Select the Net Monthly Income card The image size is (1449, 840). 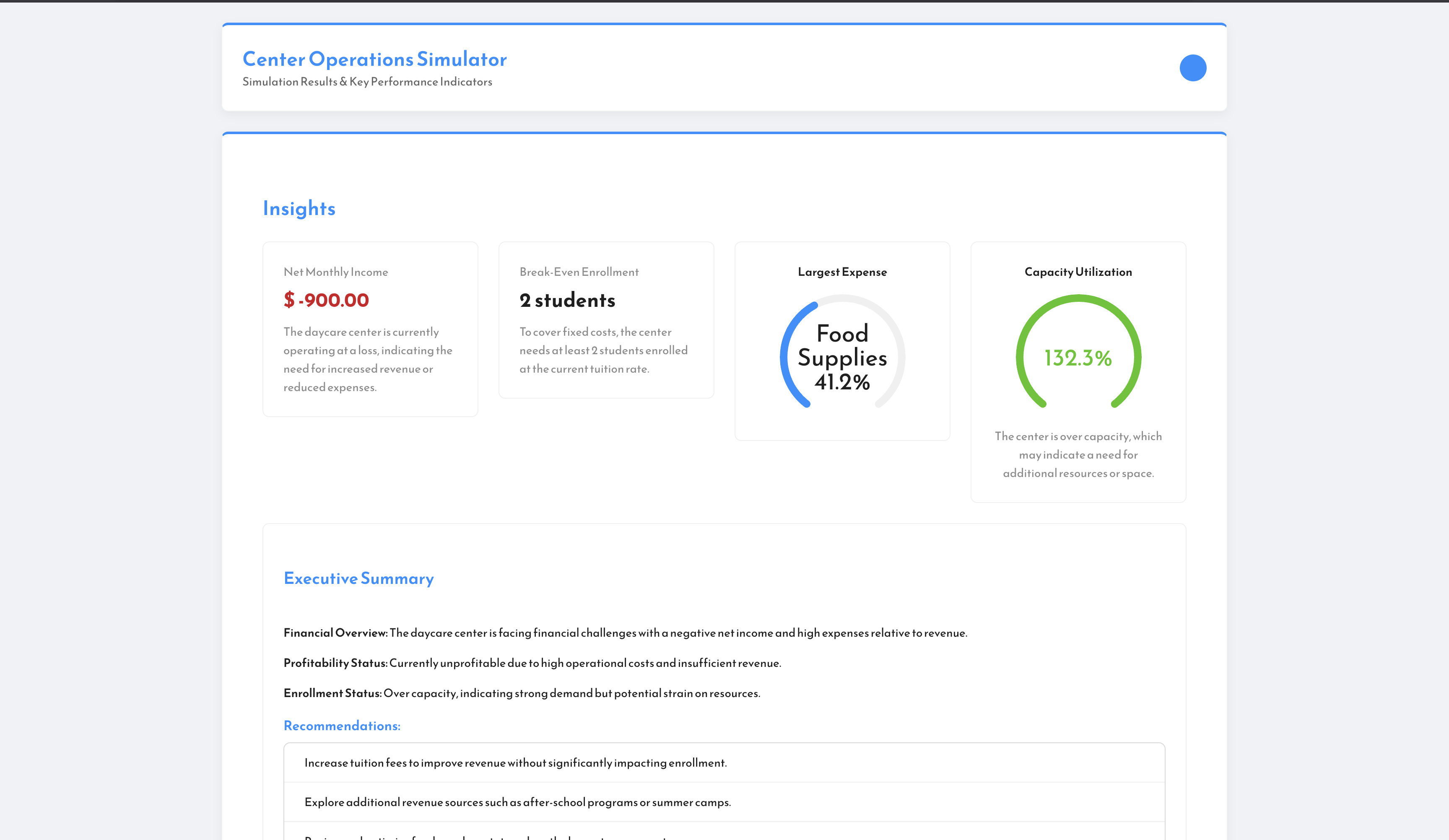point(370,329)
